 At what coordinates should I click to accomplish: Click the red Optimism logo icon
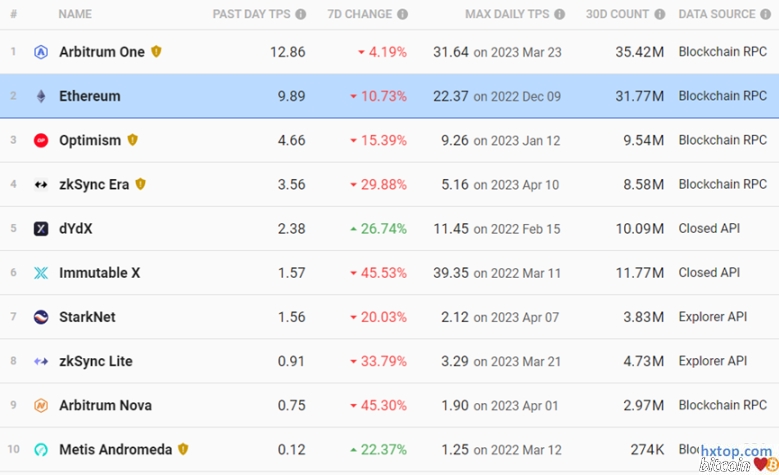pyautogui.click(x=41, y=140)
